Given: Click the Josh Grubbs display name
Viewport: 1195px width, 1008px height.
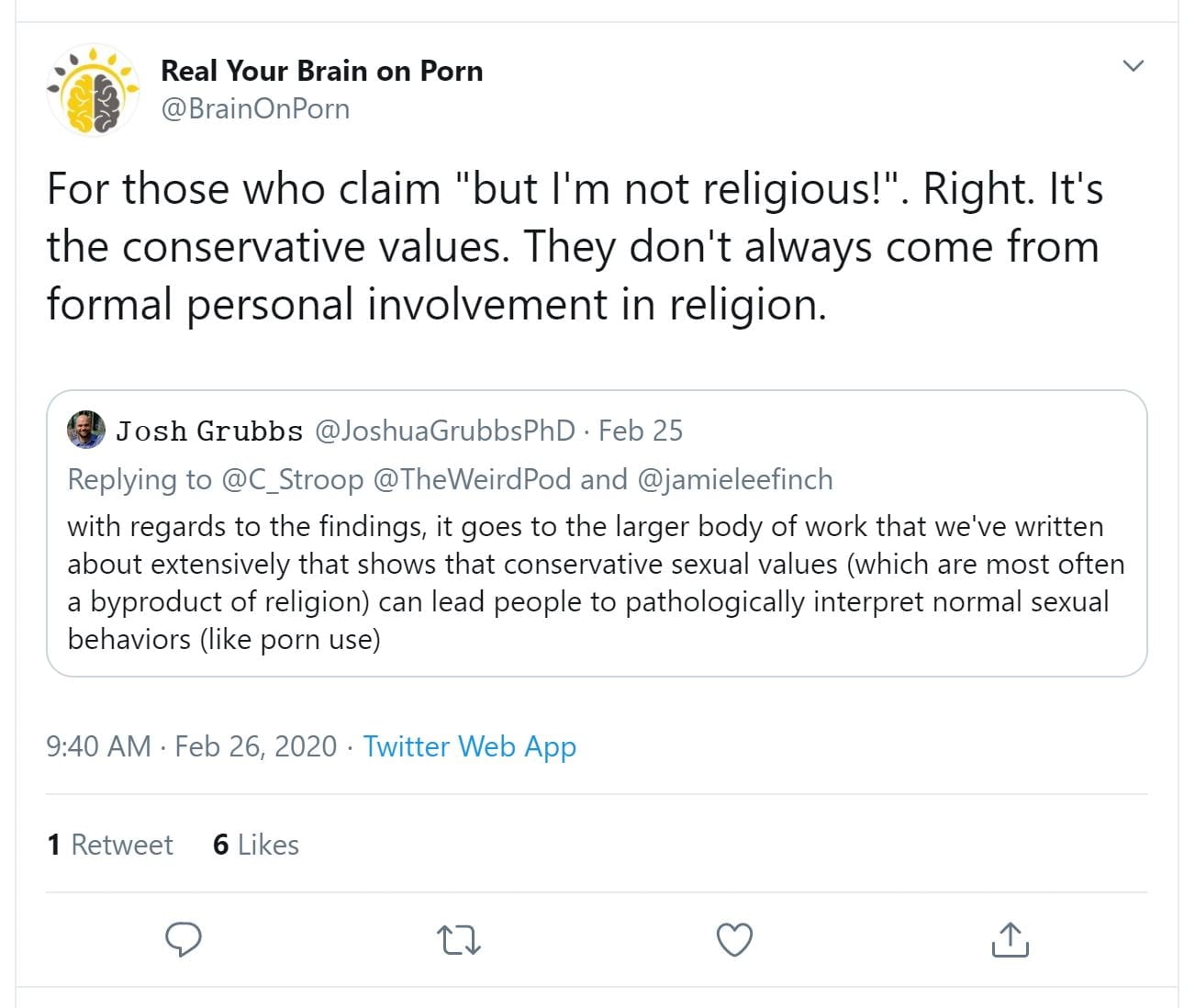Looking at the screenshot, I should click(209, 431).
